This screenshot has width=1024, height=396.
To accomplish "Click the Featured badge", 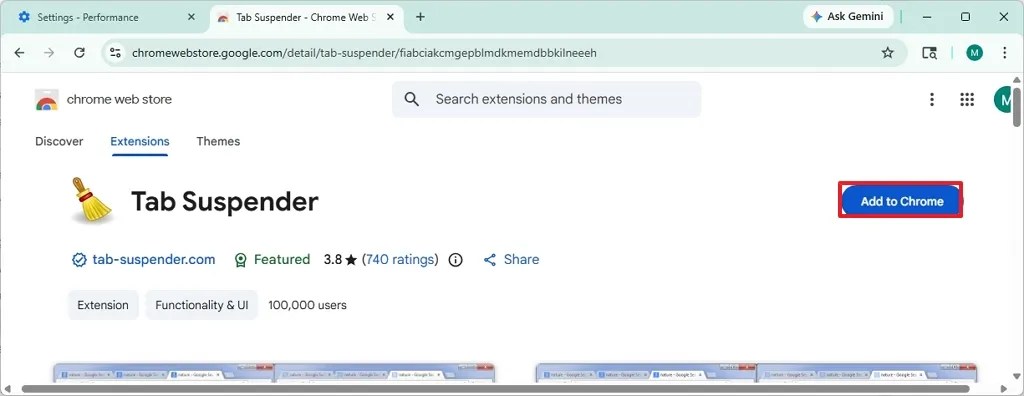I will [272, 259].
